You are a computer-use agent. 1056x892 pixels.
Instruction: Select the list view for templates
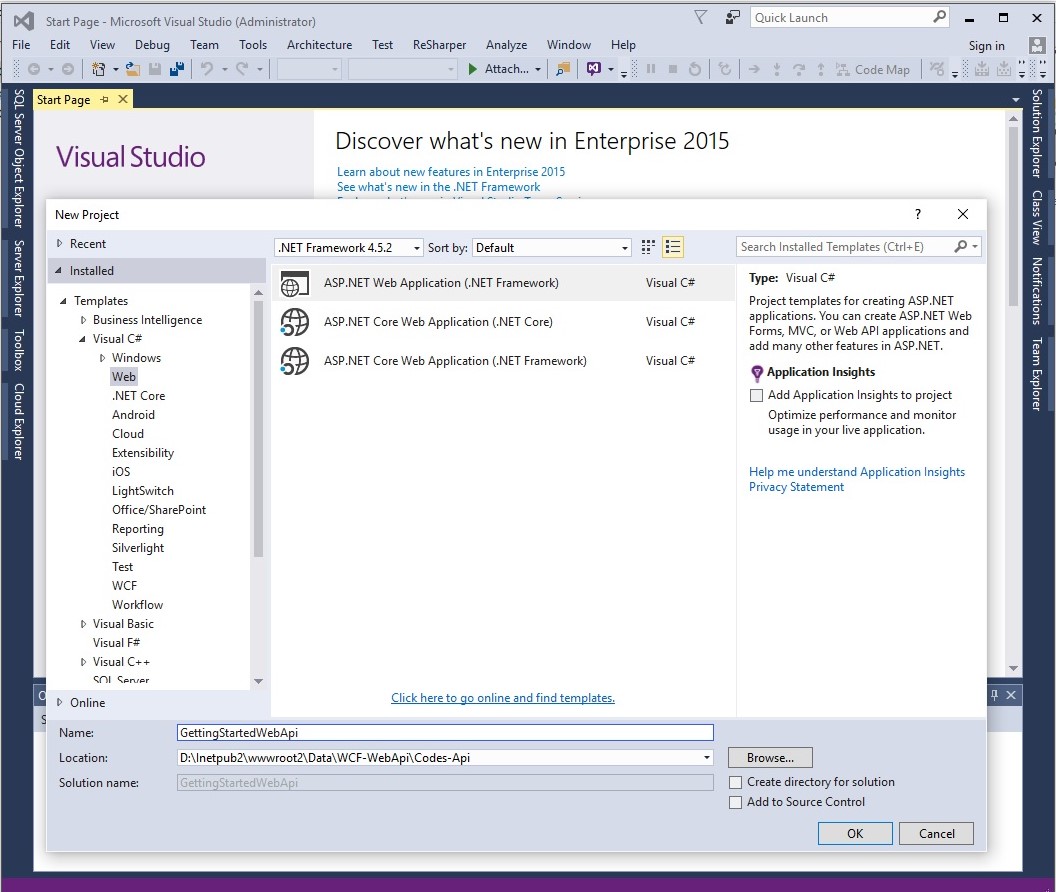(672, 246)
